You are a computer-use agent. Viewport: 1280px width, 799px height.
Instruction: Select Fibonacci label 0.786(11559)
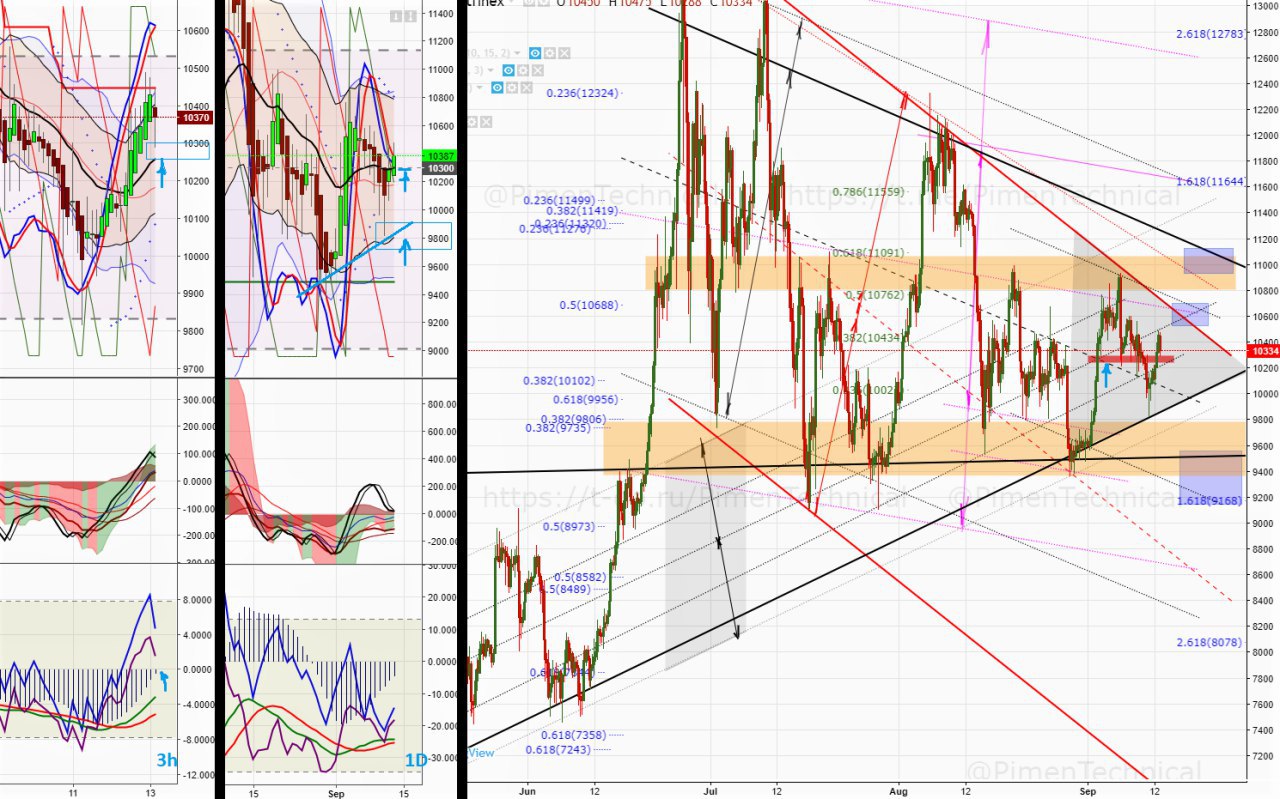click(x=868, y=191)
